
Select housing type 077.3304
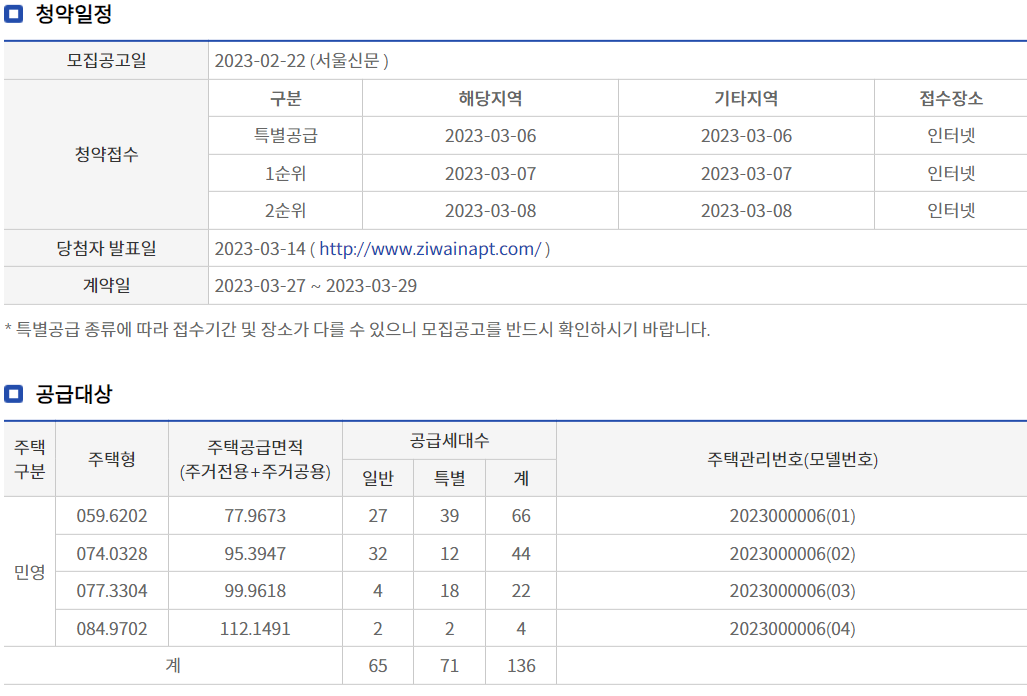(x=112, y=591)
